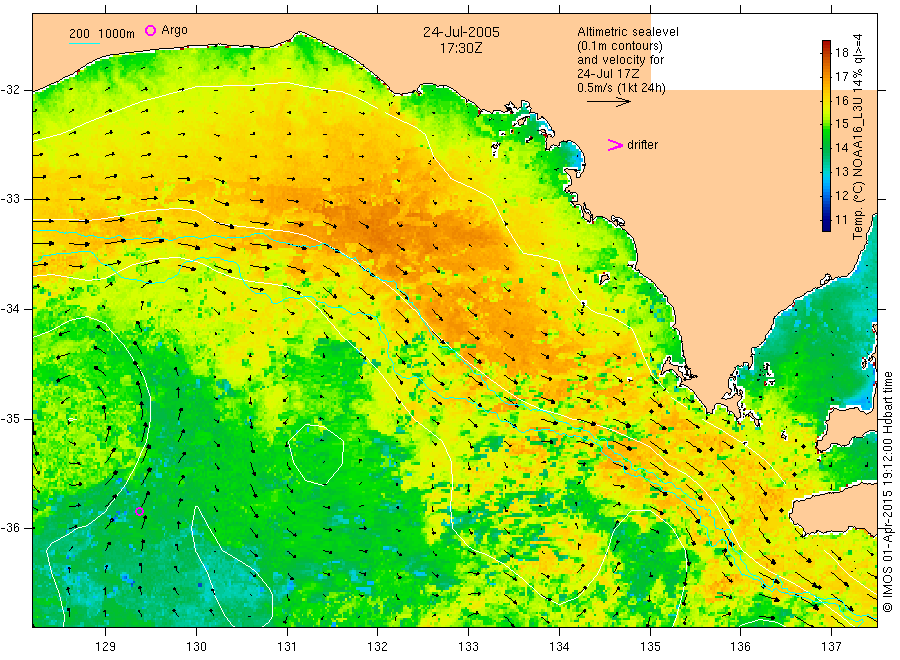The width and height of the screenshot is (900, 660).
Task: Click the 'Altimetric sealevel' label
Action: [628, 32]
